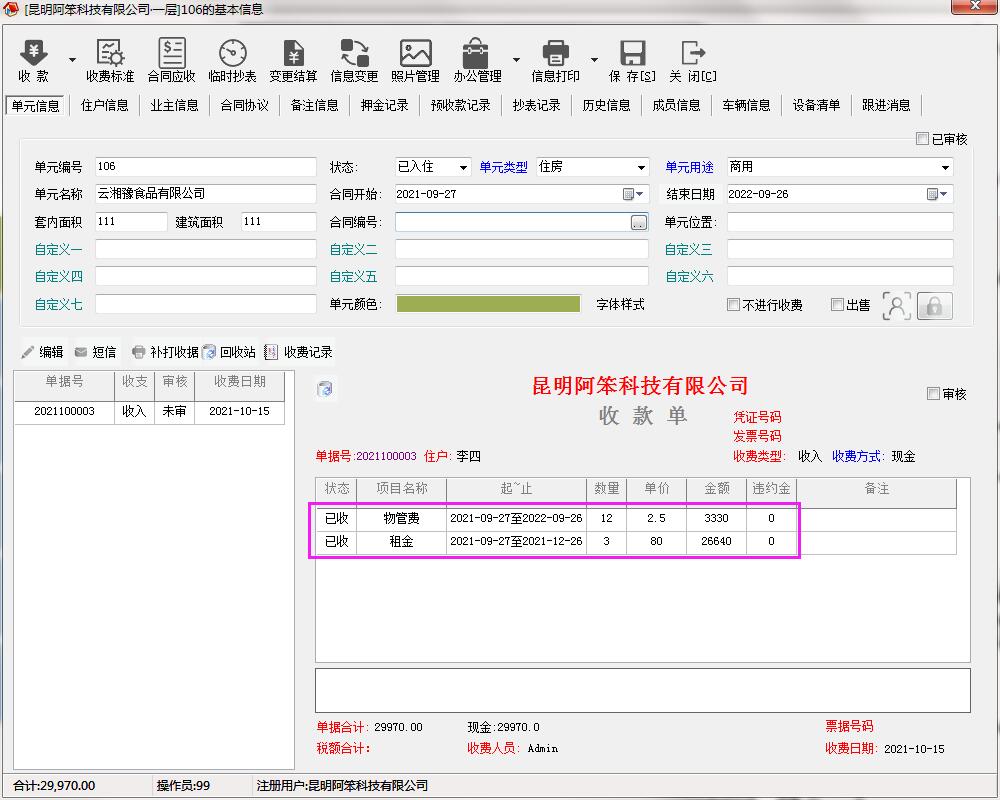Open 收费标准 fee standard tool
Image resolution: width=1000 pixels, height=800 pixels.
tap(110, 61)
